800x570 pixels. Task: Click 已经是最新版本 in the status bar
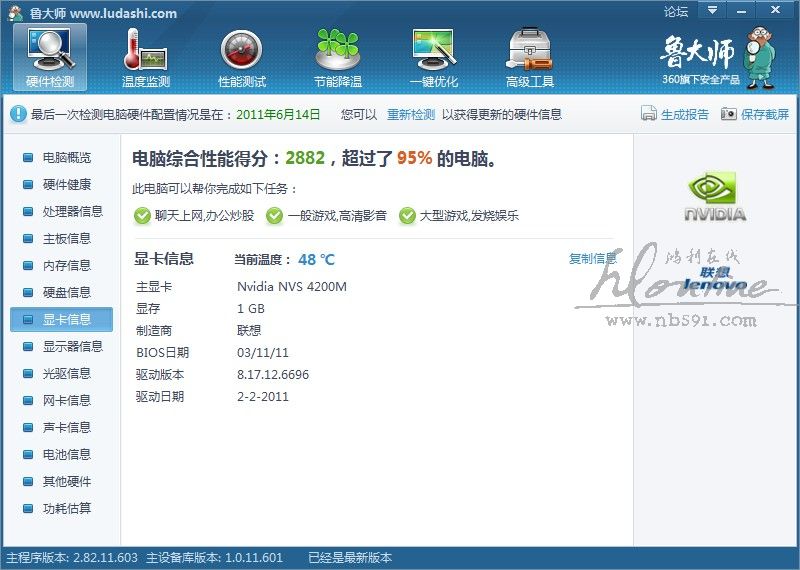click(350, 558)
